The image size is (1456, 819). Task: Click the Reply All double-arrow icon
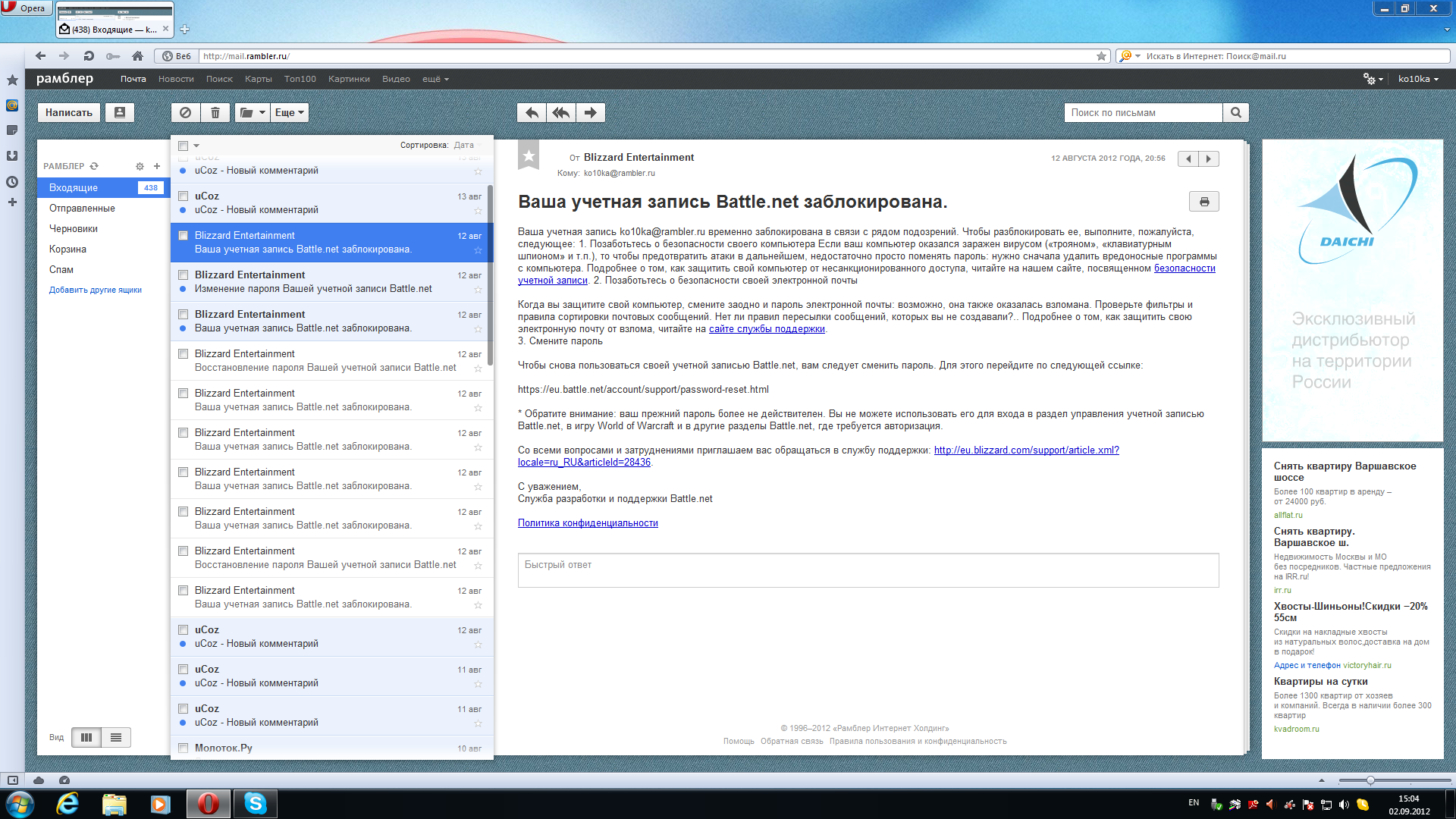click(561, 113)
